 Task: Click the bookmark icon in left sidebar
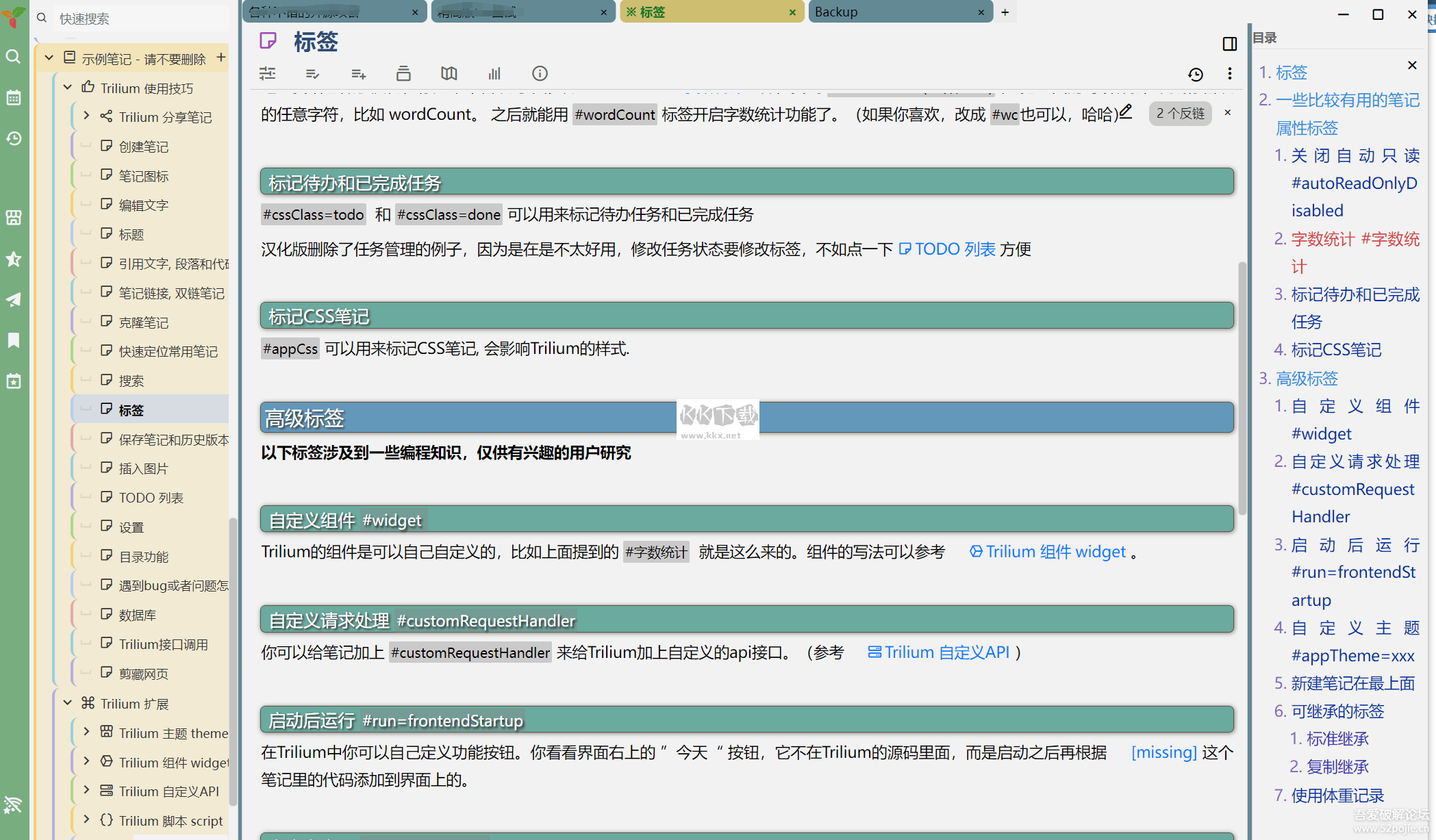click(x=13, y=340)
